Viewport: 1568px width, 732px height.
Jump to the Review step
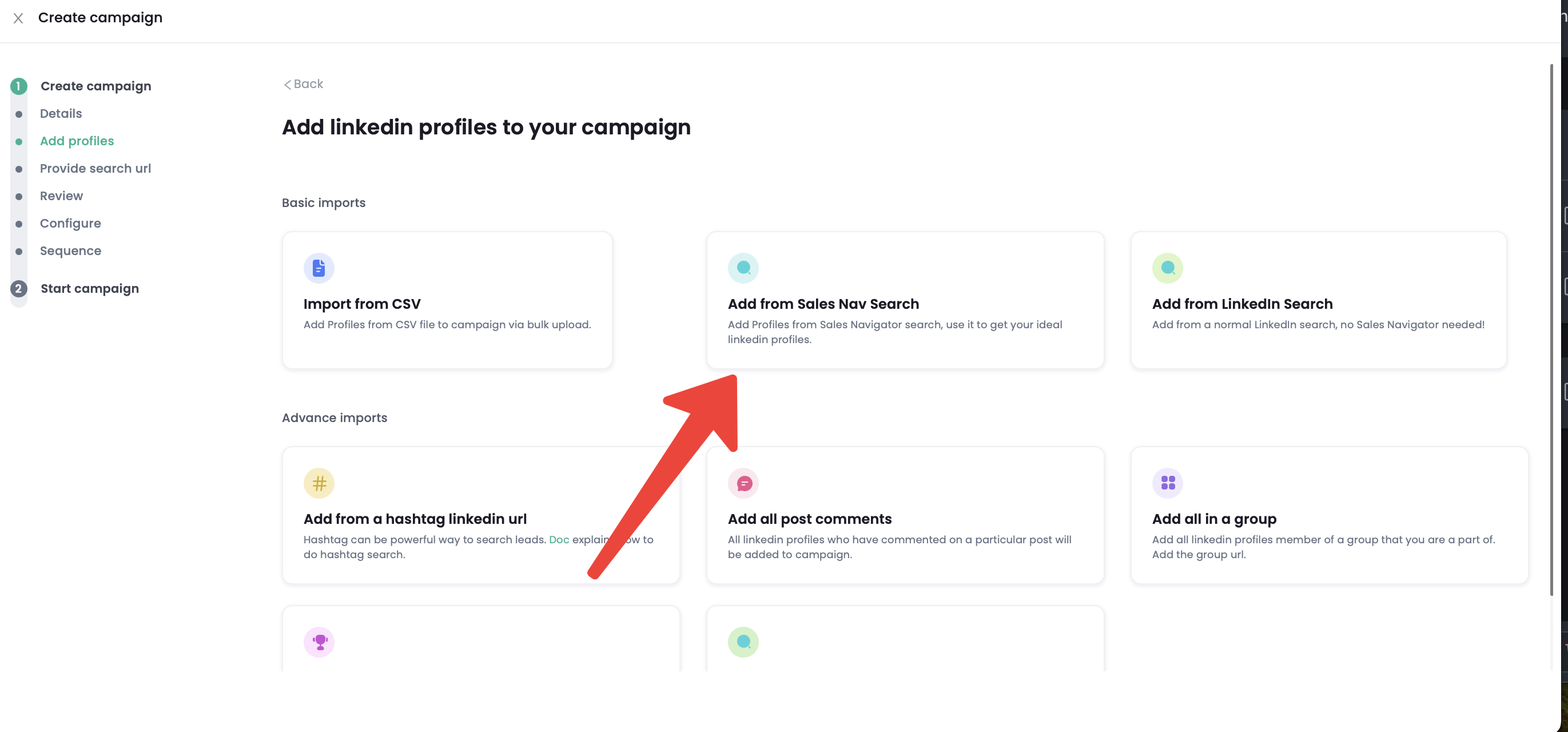coord(62,196)
